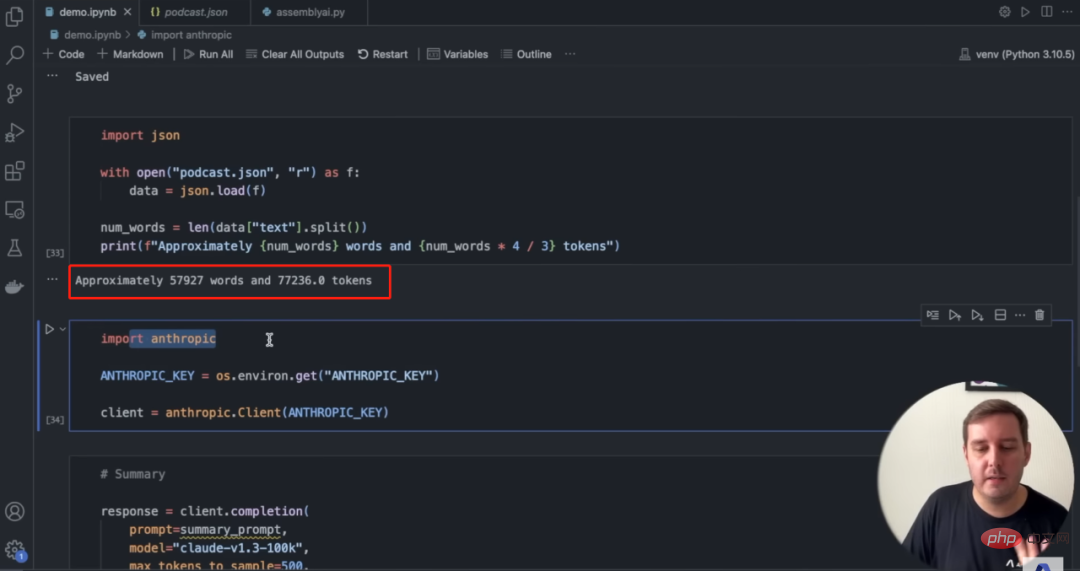Select the venv Python 3.10.5 kernel

click(1017, 54)
